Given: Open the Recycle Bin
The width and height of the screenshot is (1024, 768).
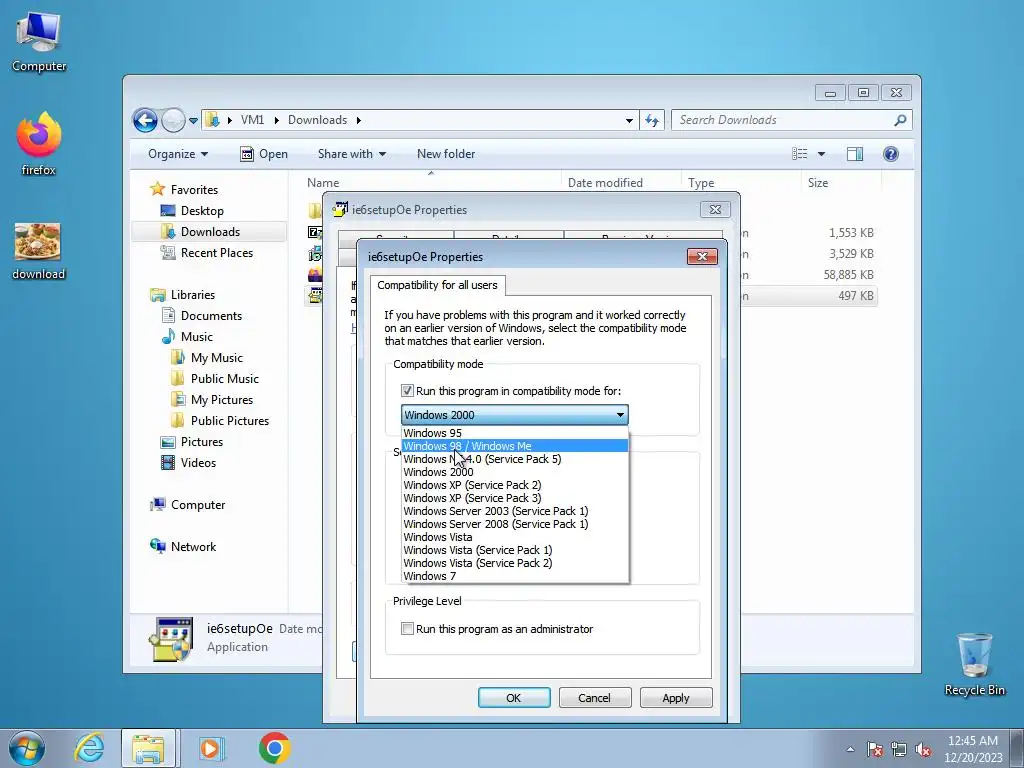Looking at the screenshot, I should (x=974, y=664).
